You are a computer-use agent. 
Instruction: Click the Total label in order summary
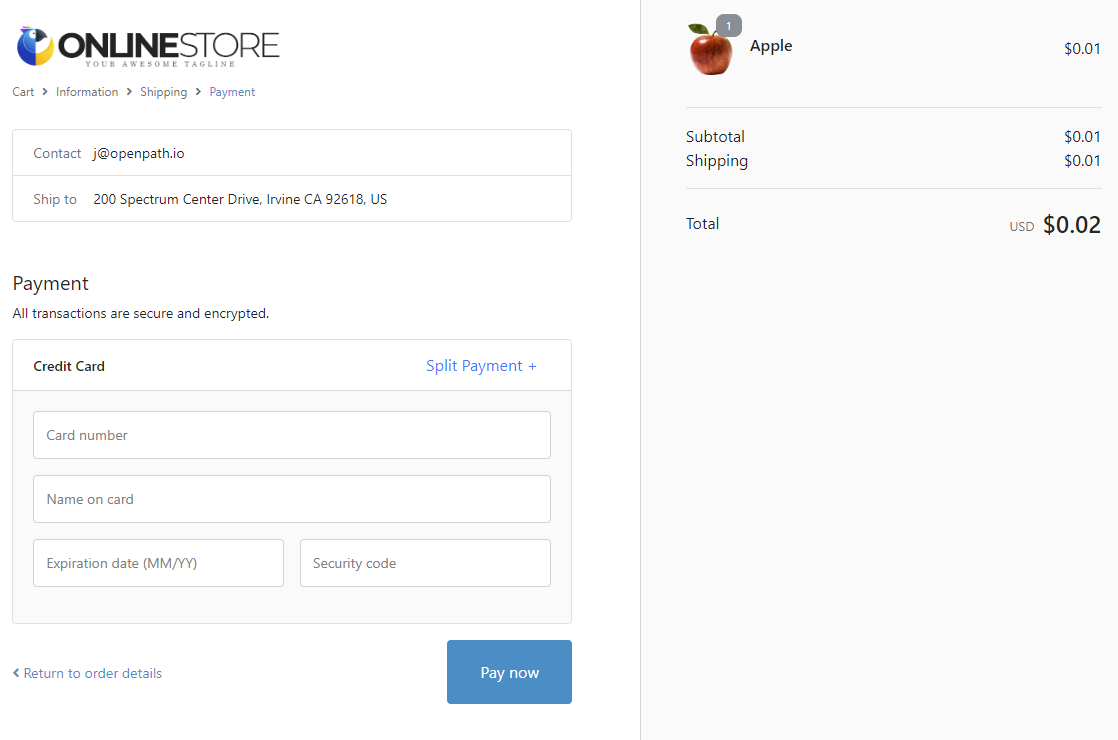tap(702, 224)
